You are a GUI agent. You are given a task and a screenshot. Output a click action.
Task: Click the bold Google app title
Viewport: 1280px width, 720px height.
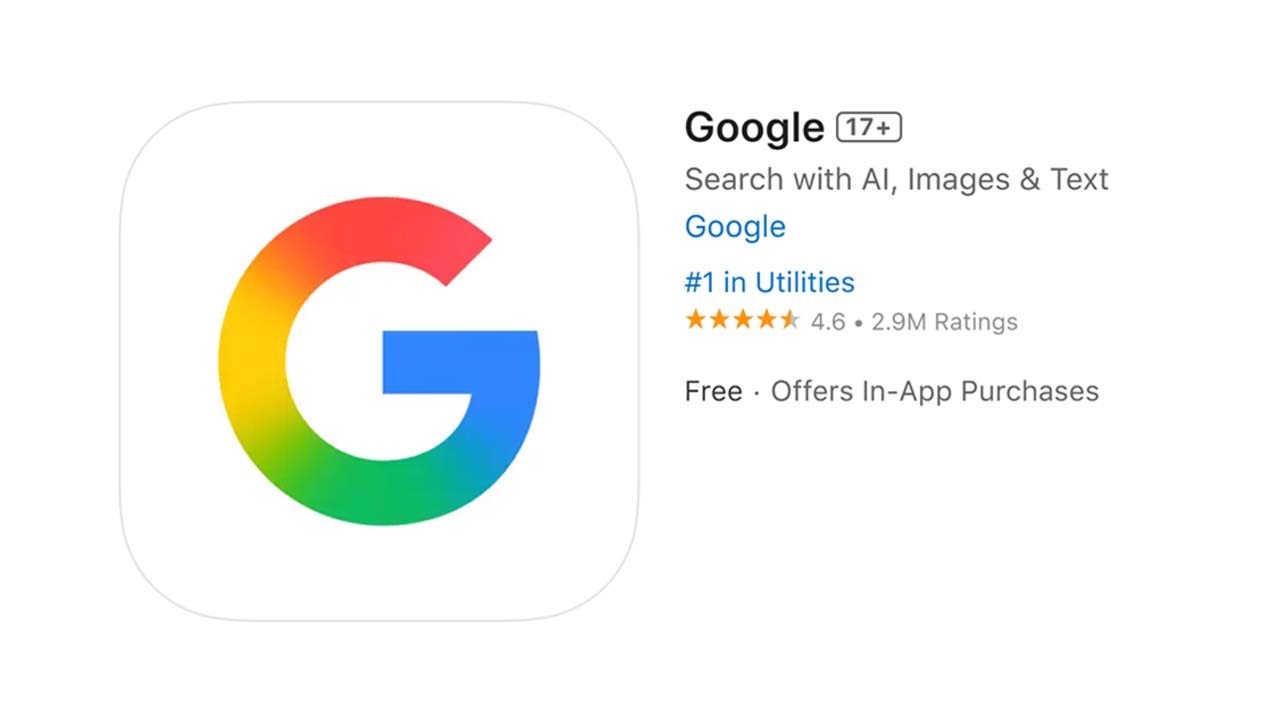pyautogui.click(x=755, y=128)
